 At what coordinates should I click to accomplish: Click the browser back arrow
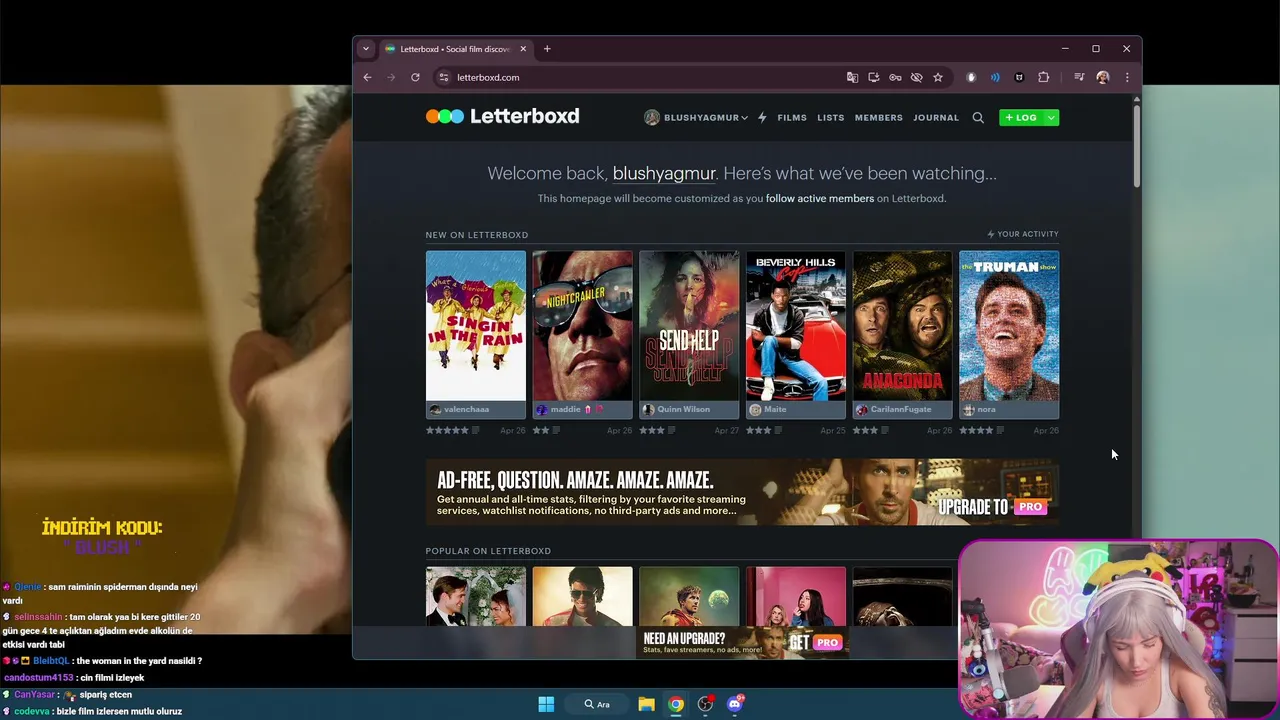[x=367, y=77]
